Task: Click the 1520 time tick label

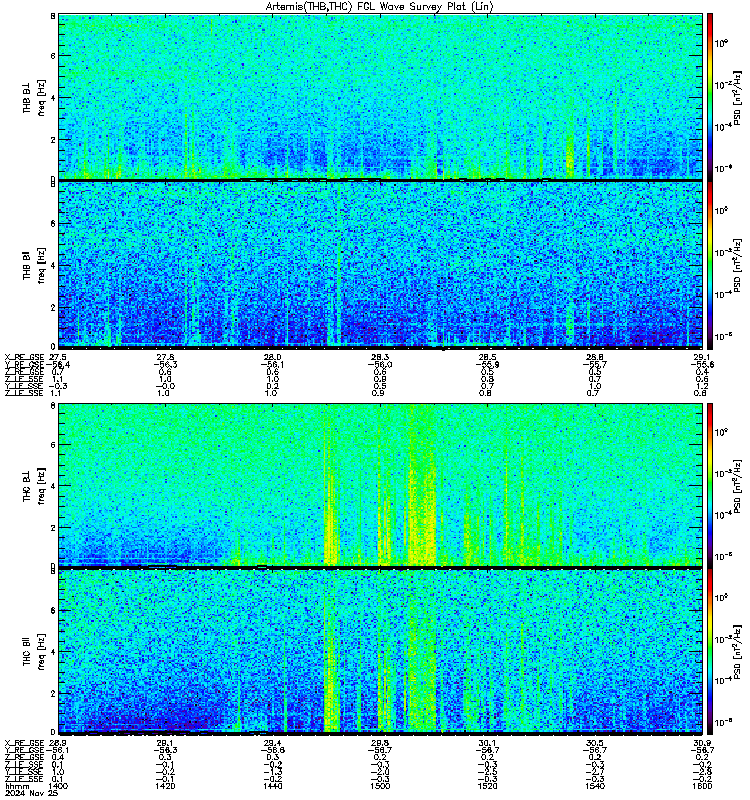Action: 487,786
